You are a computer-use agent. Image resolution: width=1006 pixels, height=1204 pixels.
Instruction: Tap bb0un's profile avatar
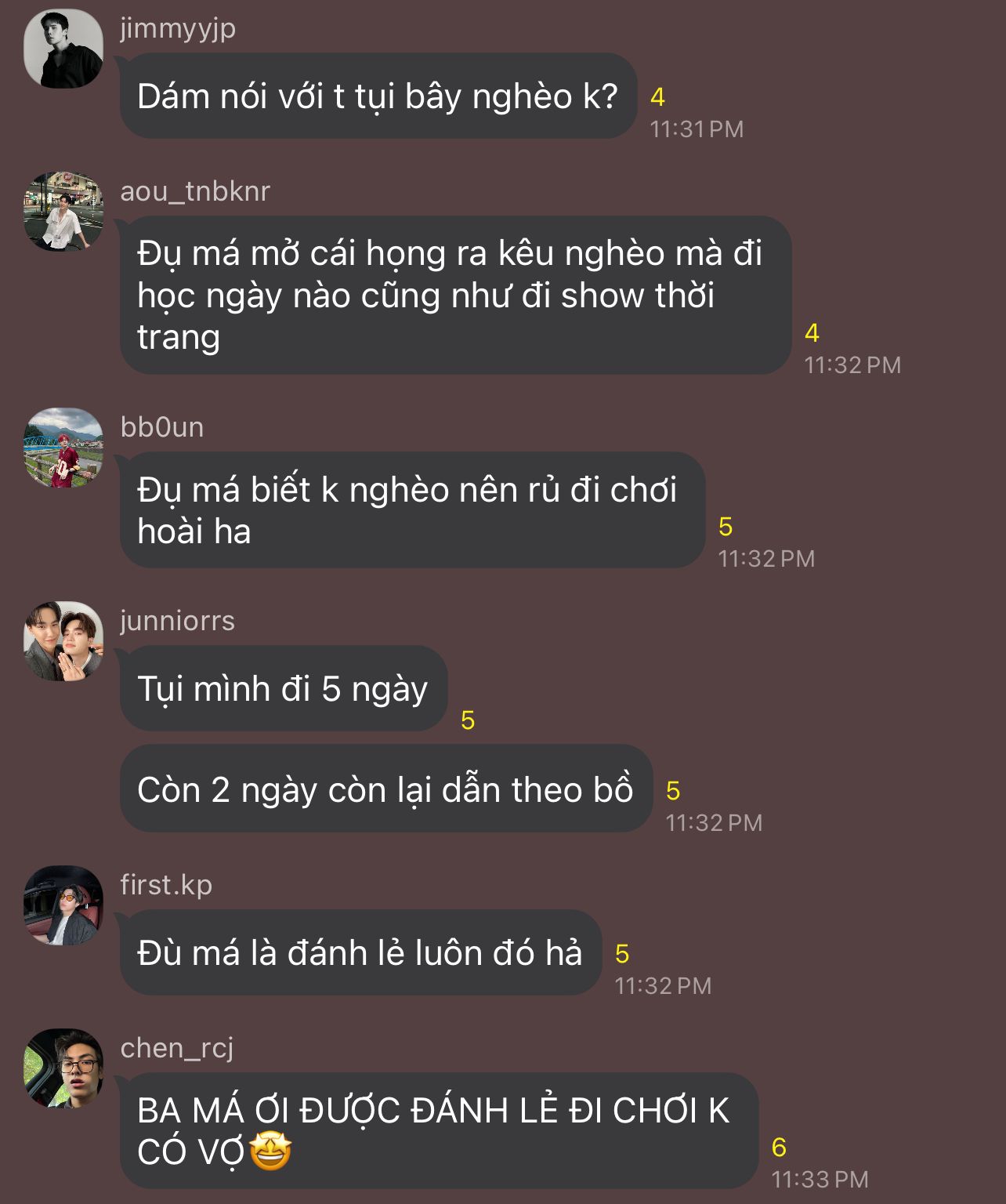pyautogui.click(x=63, y=448)
